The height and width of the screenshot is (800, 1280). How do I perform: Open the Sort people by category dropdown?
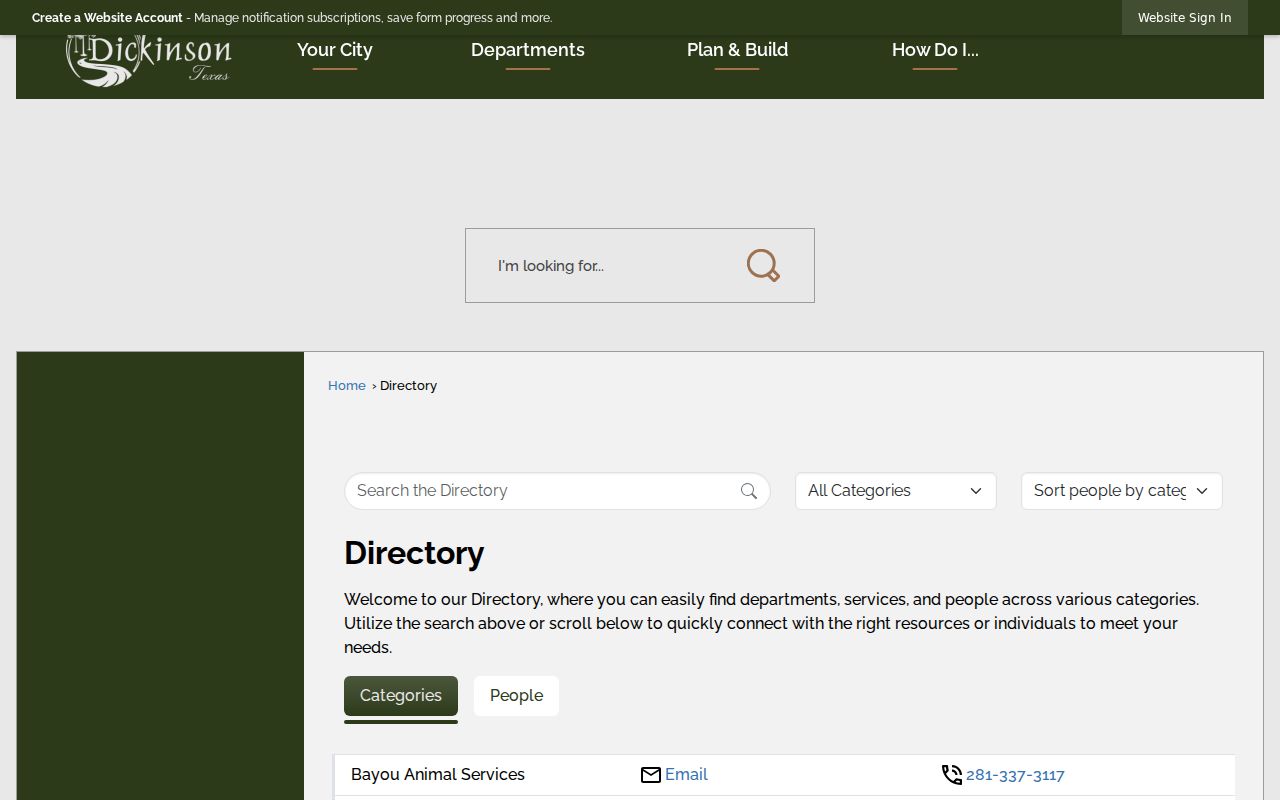[1122, 491]
